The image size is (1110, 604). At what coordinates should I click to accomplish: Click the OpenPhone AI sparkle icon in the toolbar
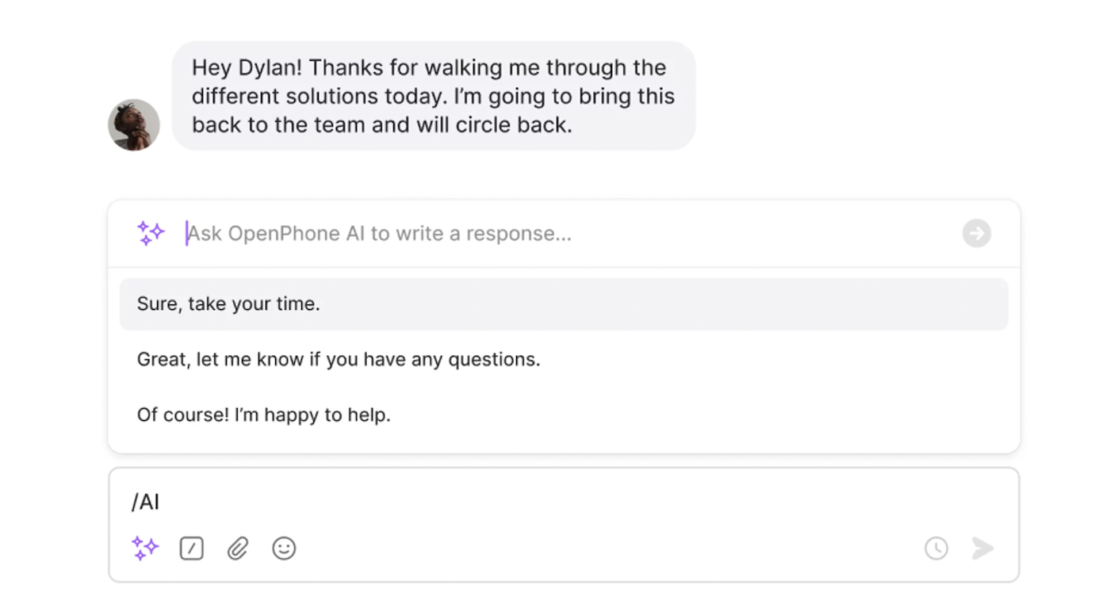(x=145, y=548)
